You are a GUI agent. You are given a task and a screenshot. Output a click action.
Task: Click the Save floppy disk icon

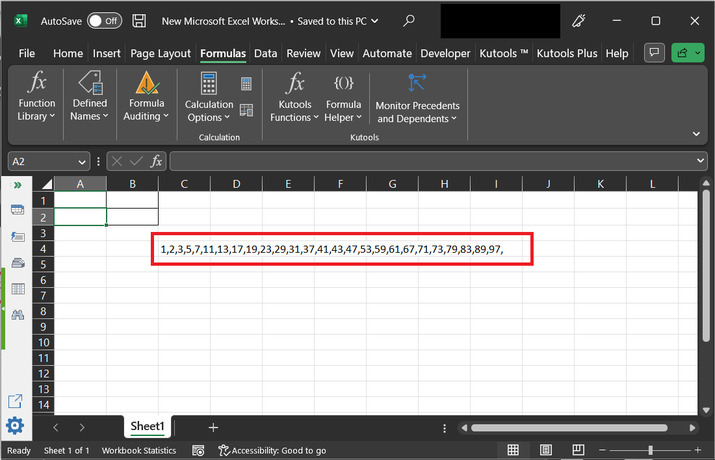click(139, 21)
